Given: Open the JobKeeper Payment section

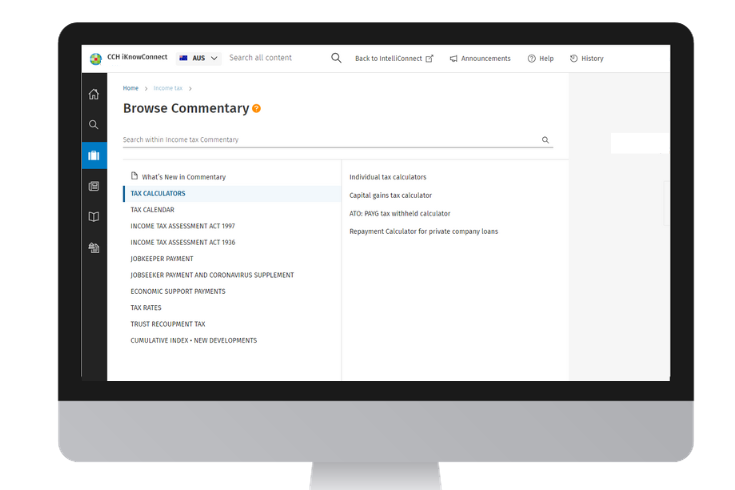Looking at the screenshot, I should [x=162, y=259].
